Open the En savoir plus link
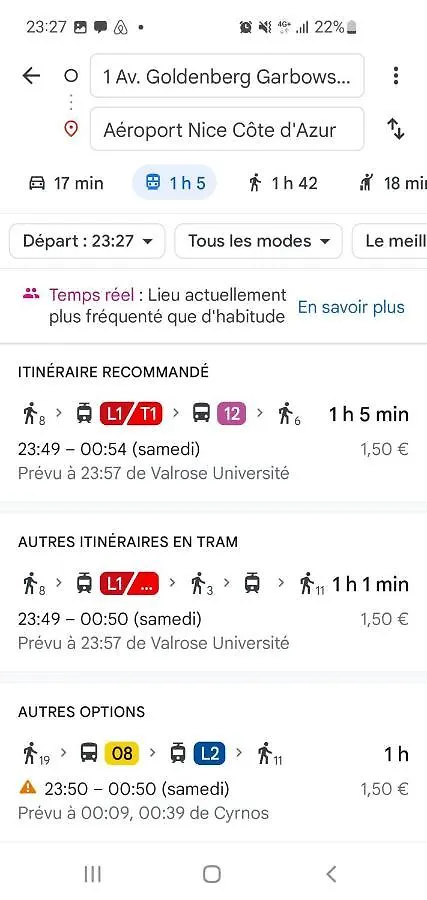Screen dimensions: 427x900 tap(351, 307)
